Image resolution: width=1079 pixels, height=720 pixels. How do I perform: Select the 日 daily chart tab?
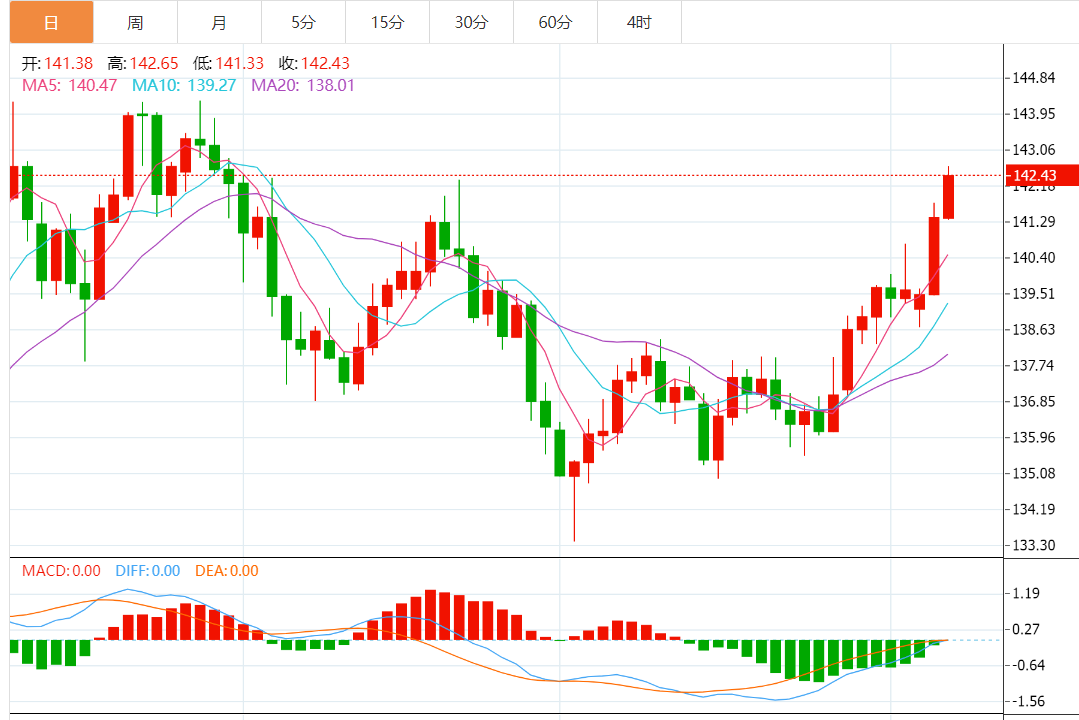tap(52, 22)
